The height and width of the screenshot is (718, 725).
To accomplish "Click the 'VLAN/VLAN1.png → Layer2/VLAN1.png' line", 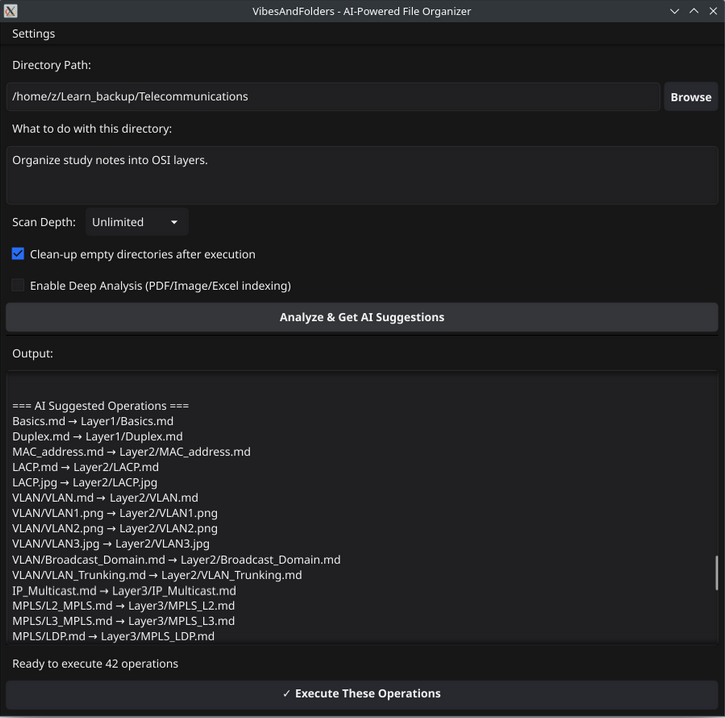I will click(x=115, y=513).
